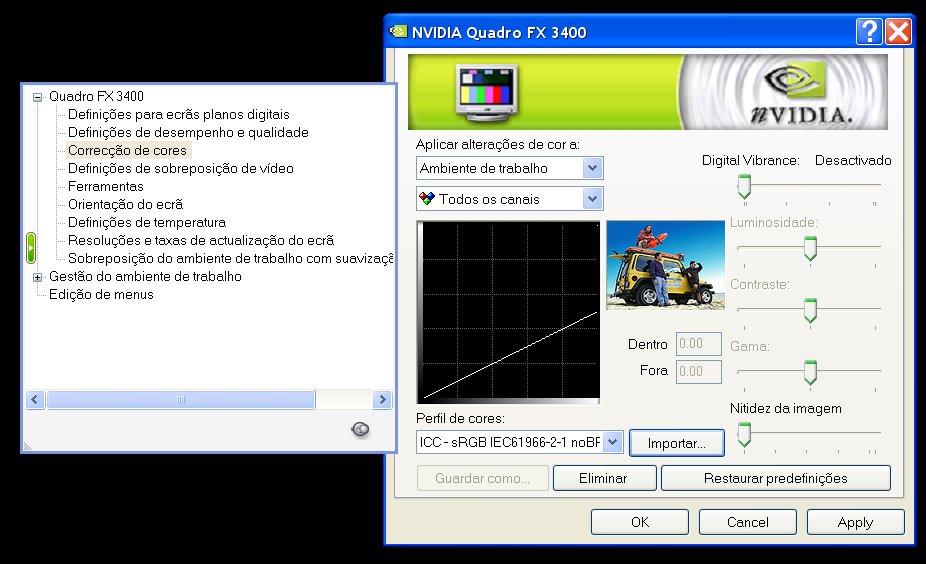Click the NVIDIA icon in title bar

click(399, 31)
